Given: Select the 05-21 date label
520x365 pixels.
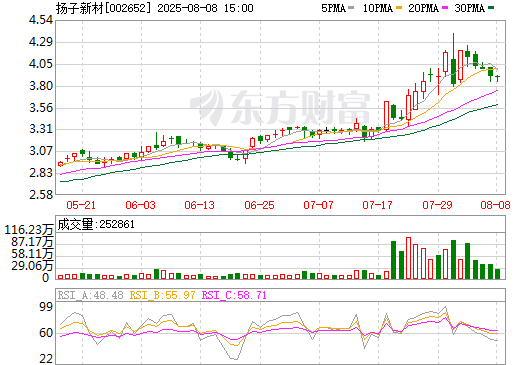Looking at the screenshot, I should (81, 205).
